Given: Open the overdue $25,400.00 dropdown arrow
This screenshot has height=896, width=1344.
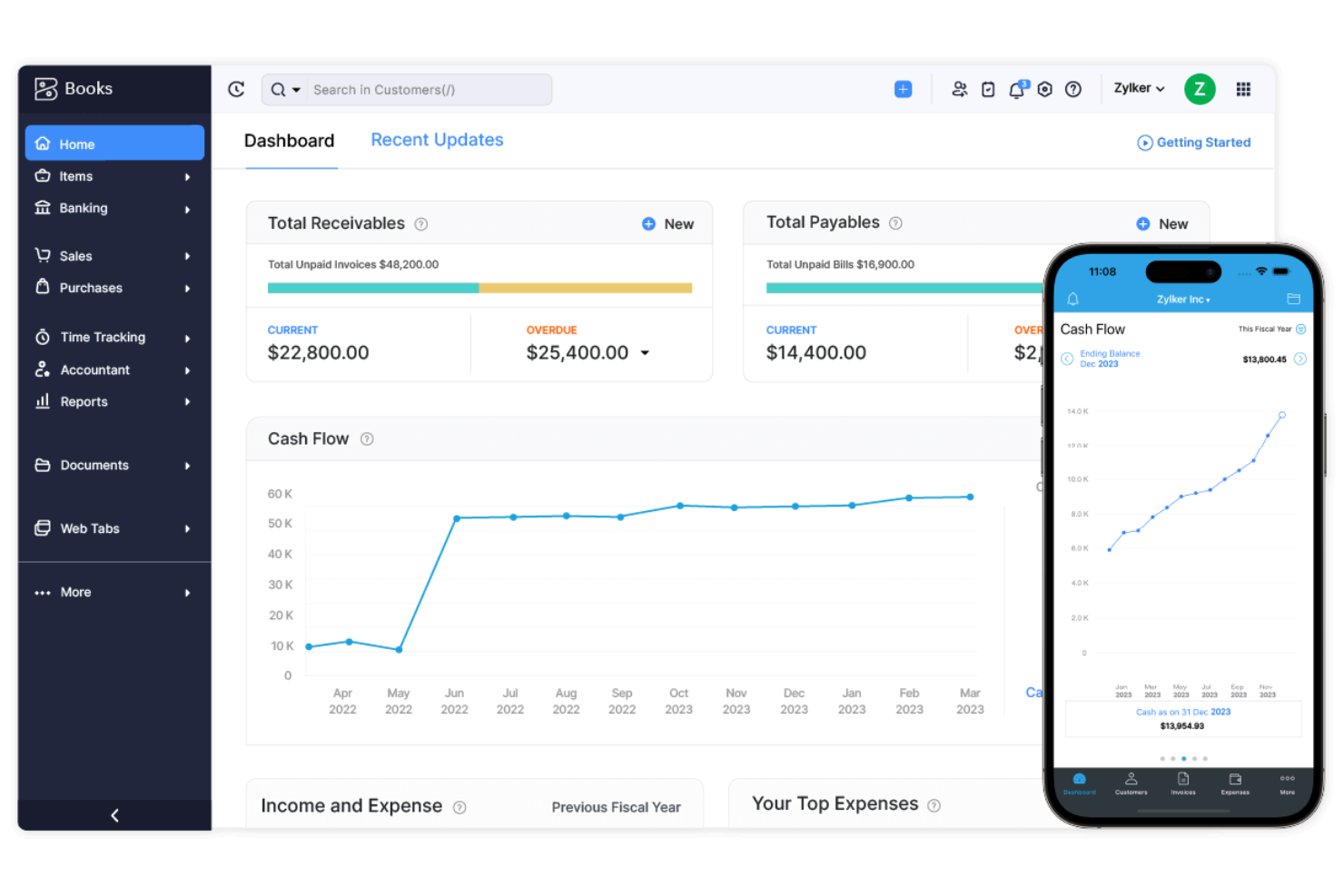Looking at the screenshot, I should pyautogui.click(x=645, y=353).
